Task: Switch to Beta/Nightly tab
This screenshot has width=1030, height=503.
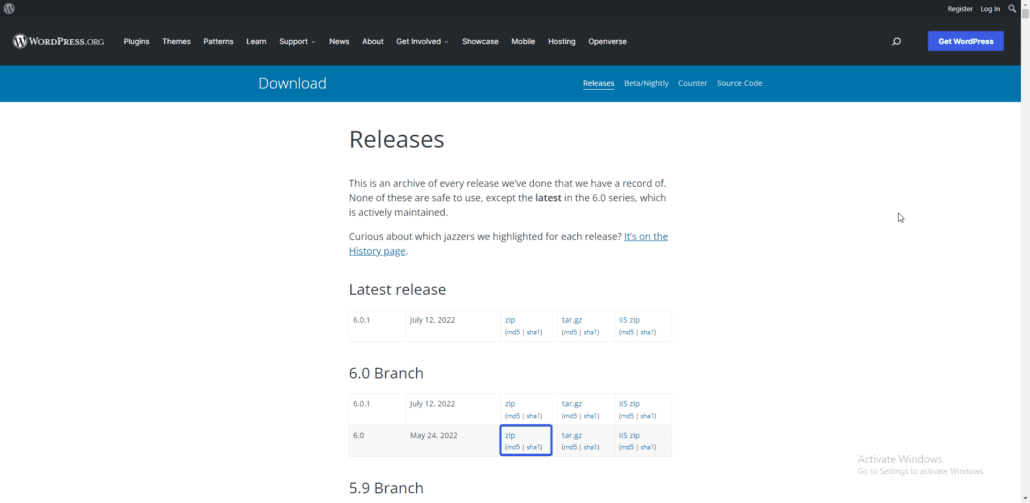Action: coord(646,83)
